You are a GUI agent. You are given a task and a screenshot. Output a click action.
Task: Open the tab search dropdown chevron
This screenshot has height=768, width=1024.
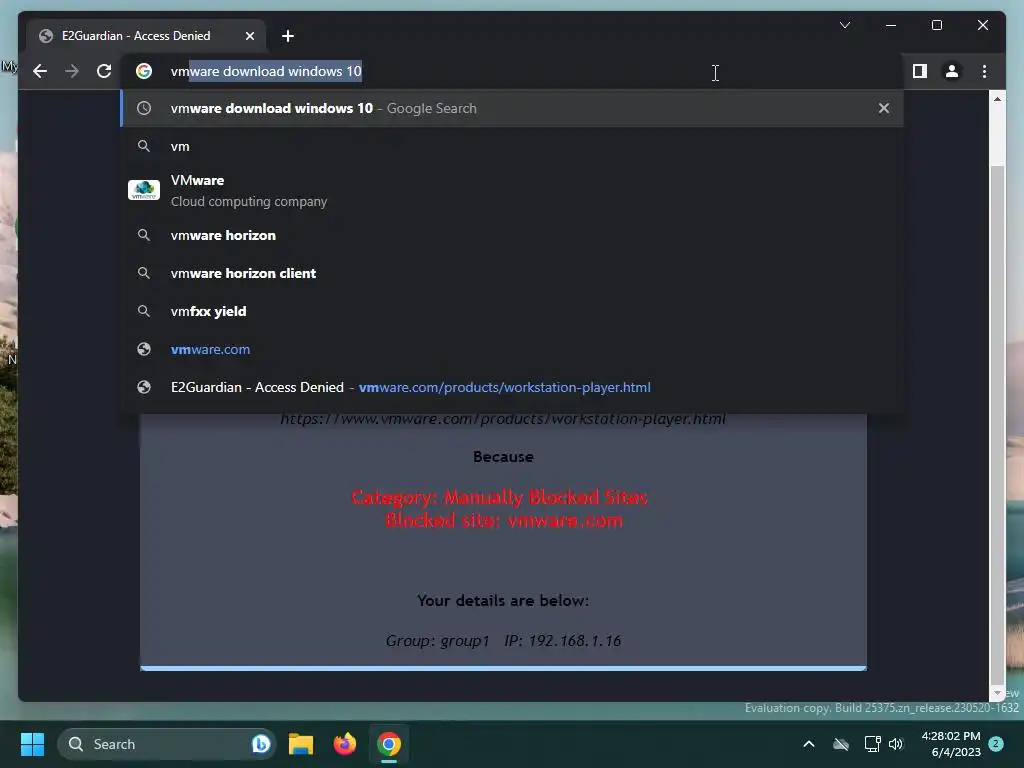(x=844, y=25)
